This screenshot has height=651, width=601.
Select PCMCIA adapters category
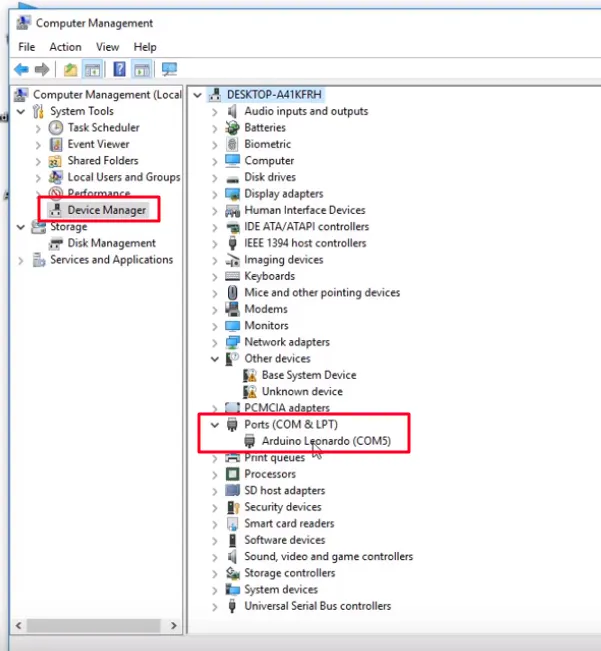pyautogui.click(x=287, y=408)
